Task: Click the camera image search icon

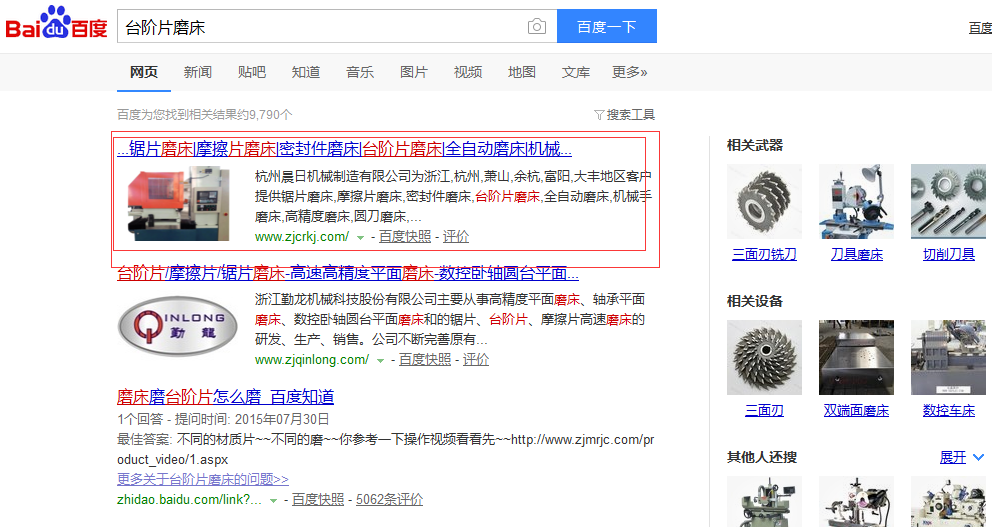Action: pos(537,27)
